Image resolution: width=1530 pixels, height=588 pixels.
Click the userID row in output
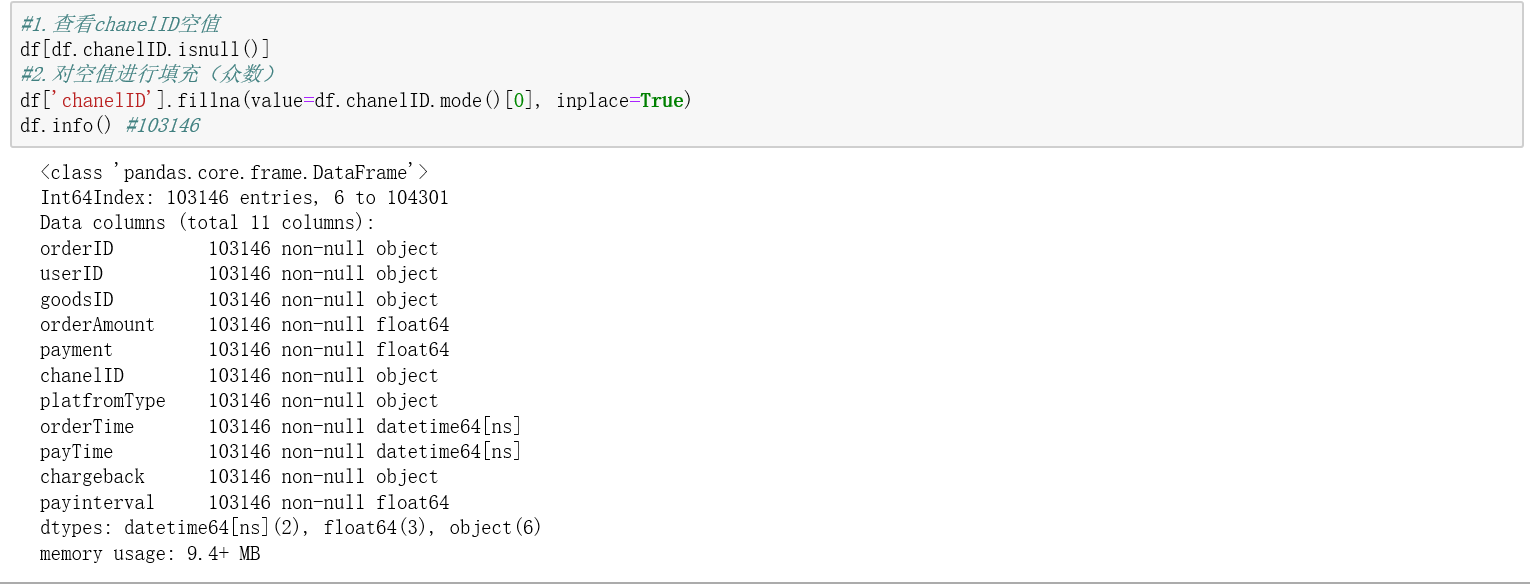point(239,274)
